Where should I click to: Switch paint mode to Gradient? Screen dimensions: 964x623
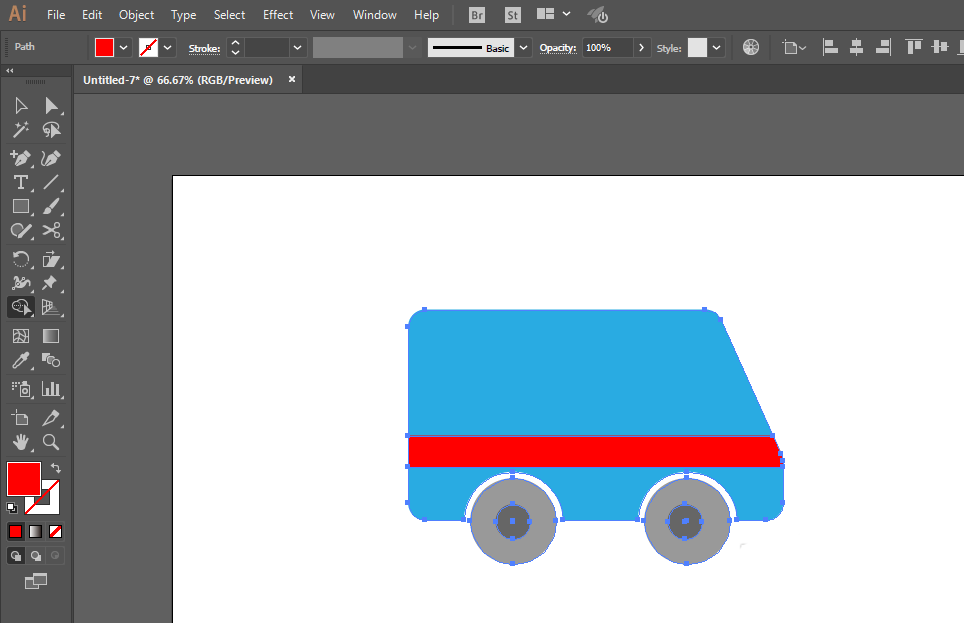coord(35,531)
